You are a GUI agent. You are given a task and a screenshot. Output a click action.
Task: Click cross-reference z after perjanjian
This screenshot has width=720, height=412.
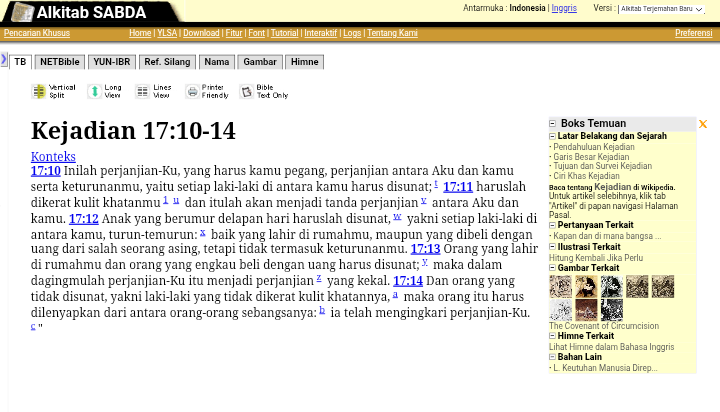click(319, 278)
